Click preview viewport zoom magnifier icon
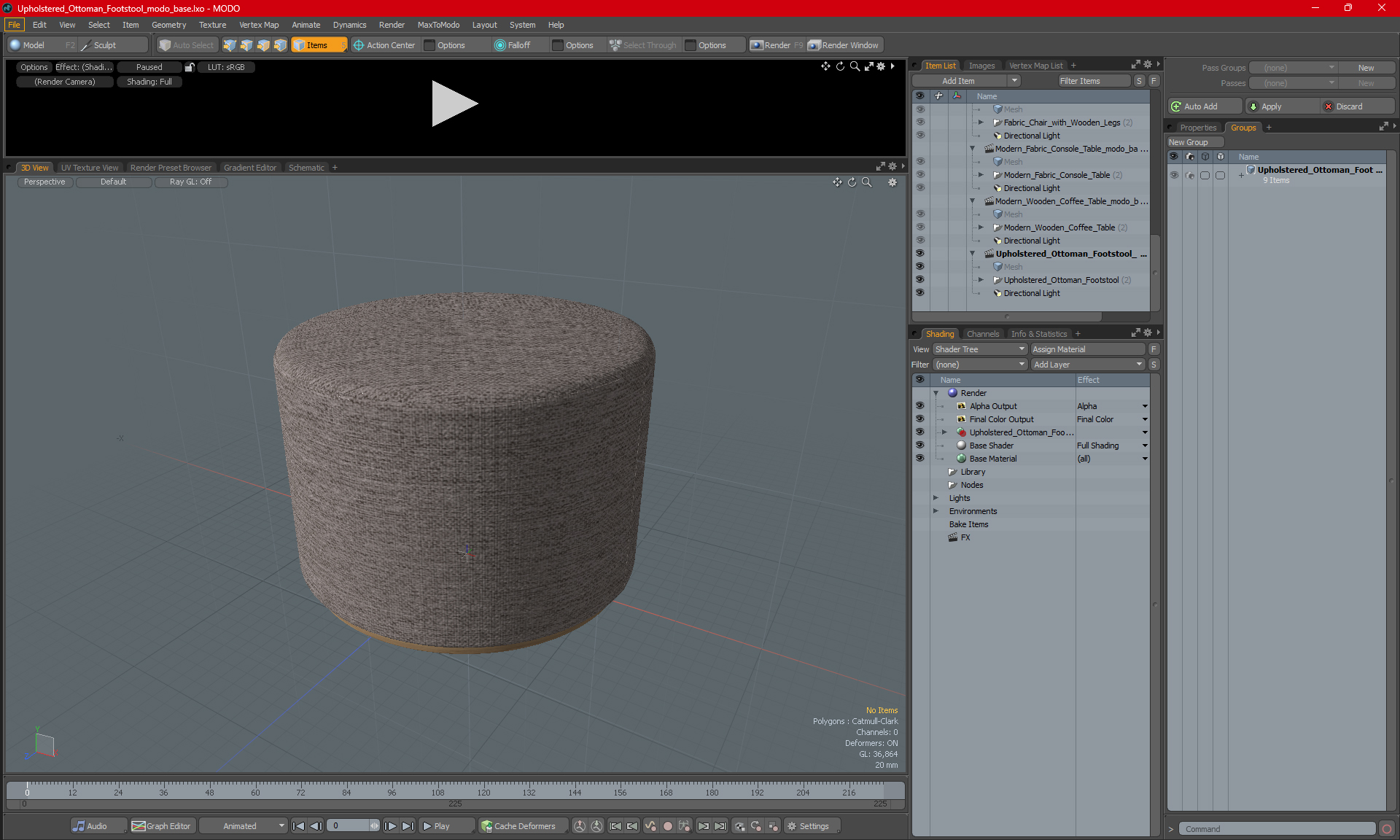This screenshot has height=840, width=1400. coord(855,66)
